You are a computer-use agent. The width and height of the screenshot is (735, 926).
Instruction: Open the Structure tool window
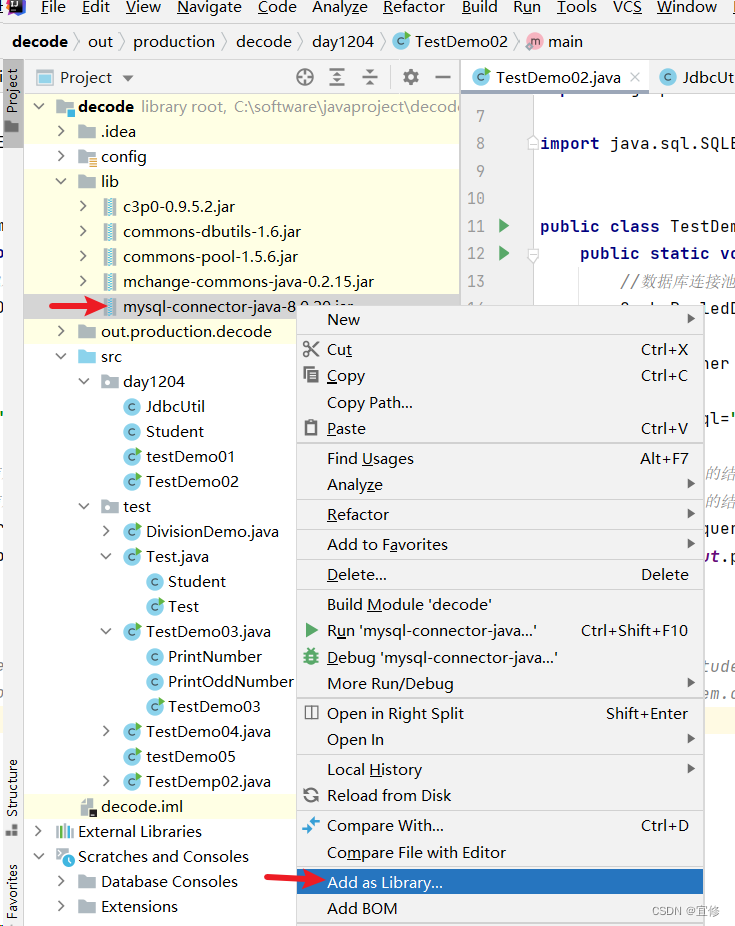11,790
